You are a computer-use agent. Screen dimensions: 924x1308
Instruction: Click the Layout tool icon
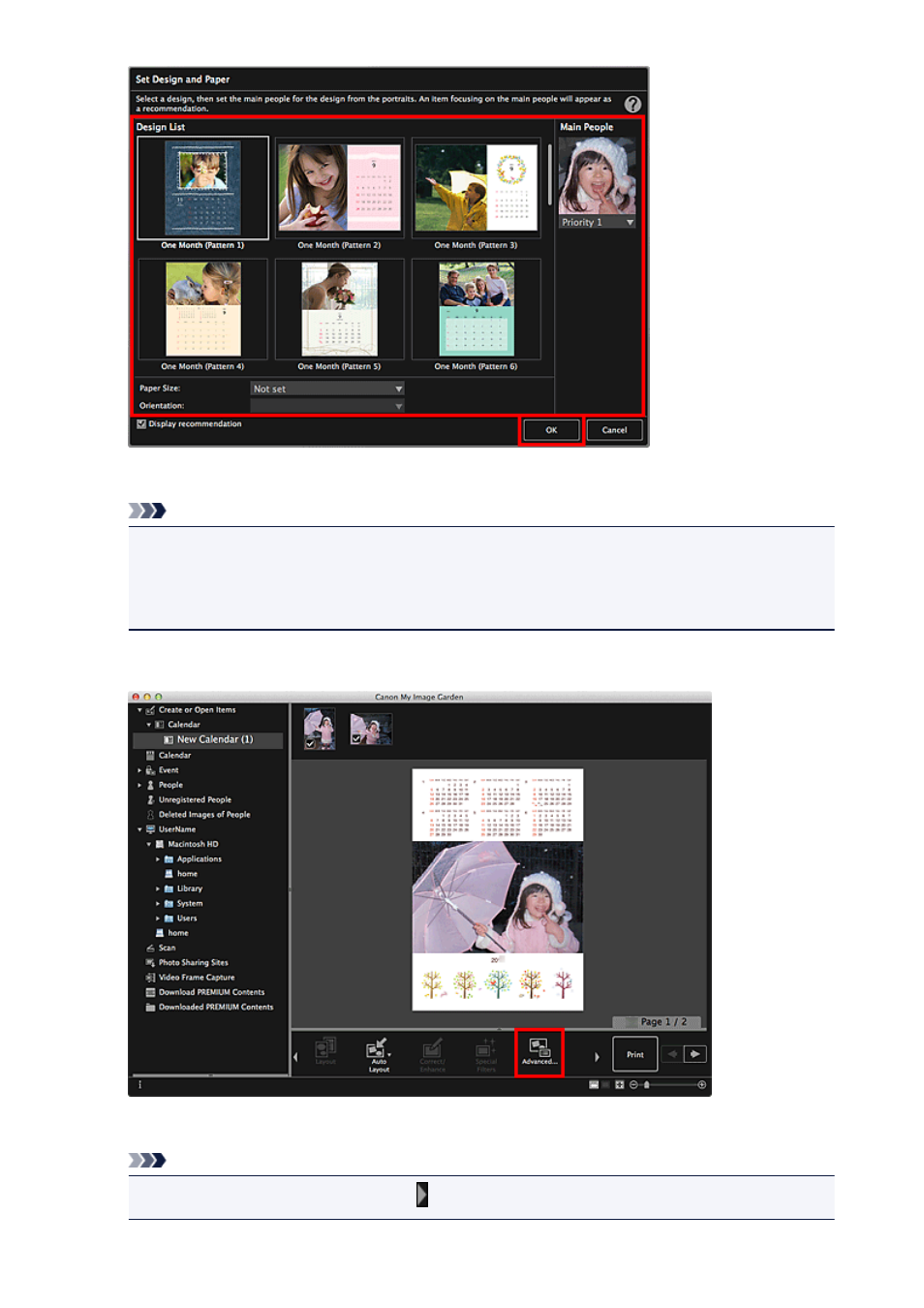tap(325, 1051)
